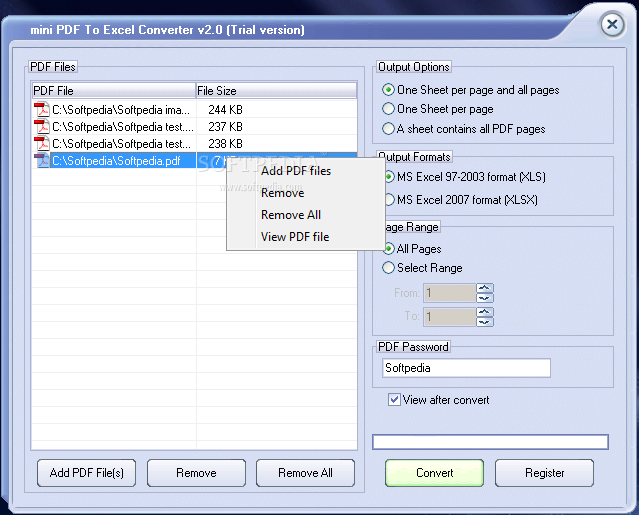The width and height of the screenshot is (639, 515).
Task: Increase the To page value
Action: 485,312
